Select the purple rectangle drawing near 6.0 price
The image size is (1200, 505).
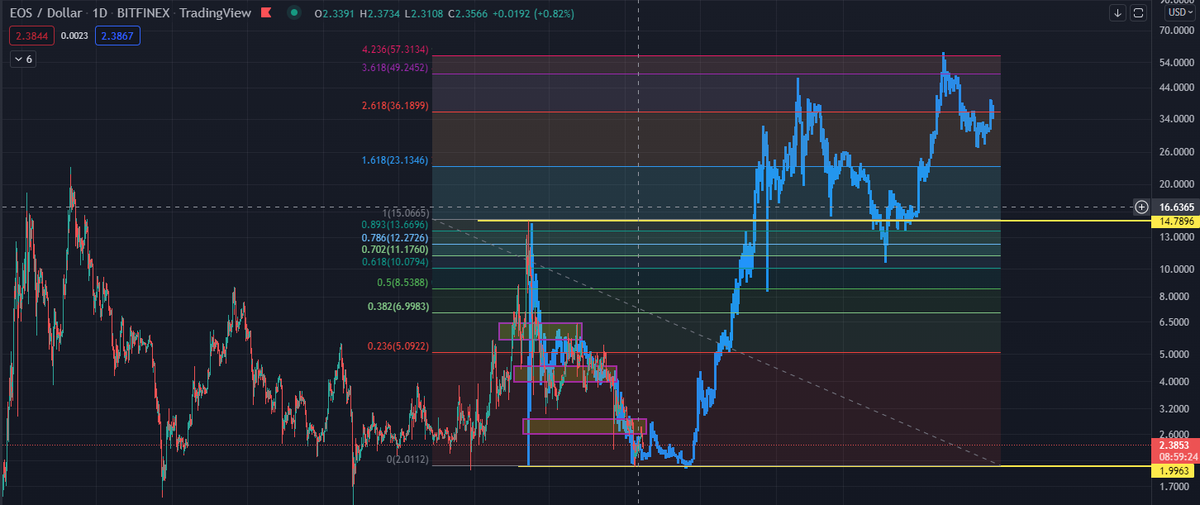[540, 331]
